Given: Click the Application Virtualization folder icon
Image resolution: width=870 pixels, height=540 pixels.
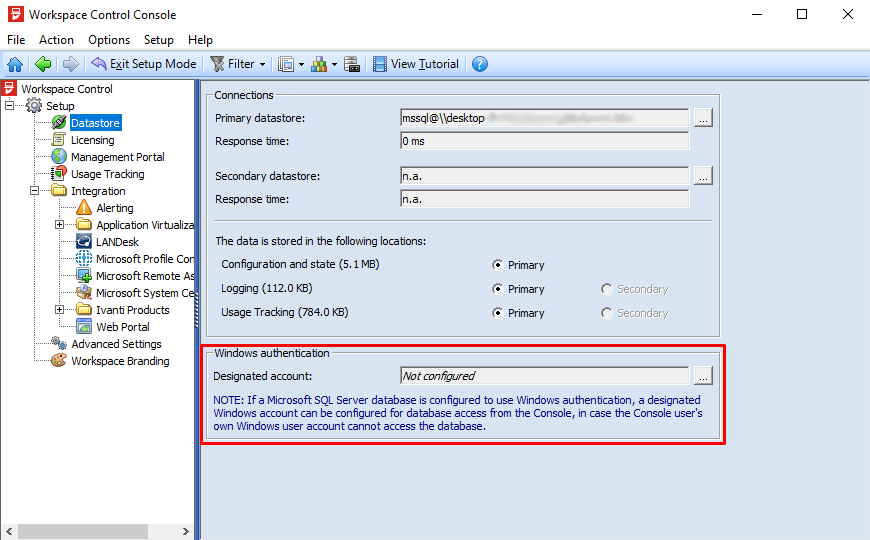Looking at the screenshot, I should tap(84, 224).
